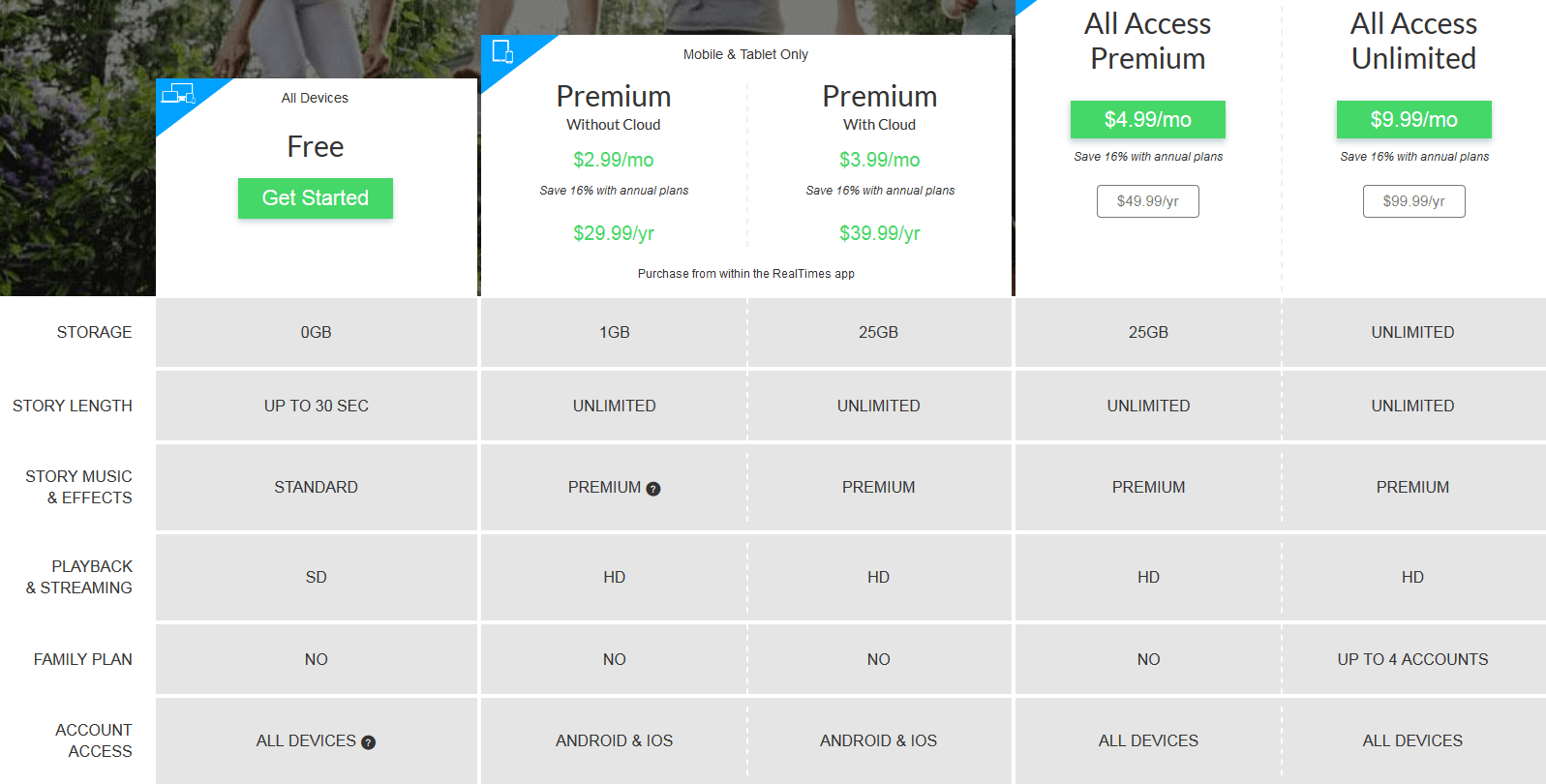The width and height of the screenshot is (1546, 784).
Task: Click the STORY MUSIC & EFFECTS row label
Action: [x=78, y=487]
